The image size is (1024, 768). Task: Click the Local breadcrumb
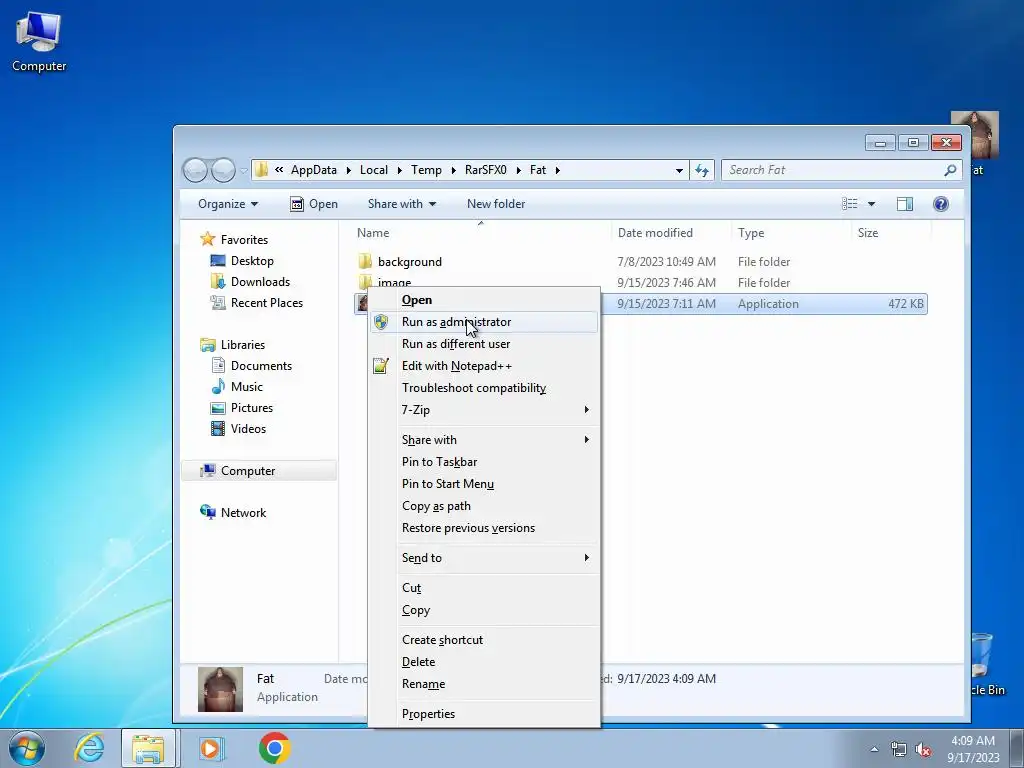coord(374,170)
